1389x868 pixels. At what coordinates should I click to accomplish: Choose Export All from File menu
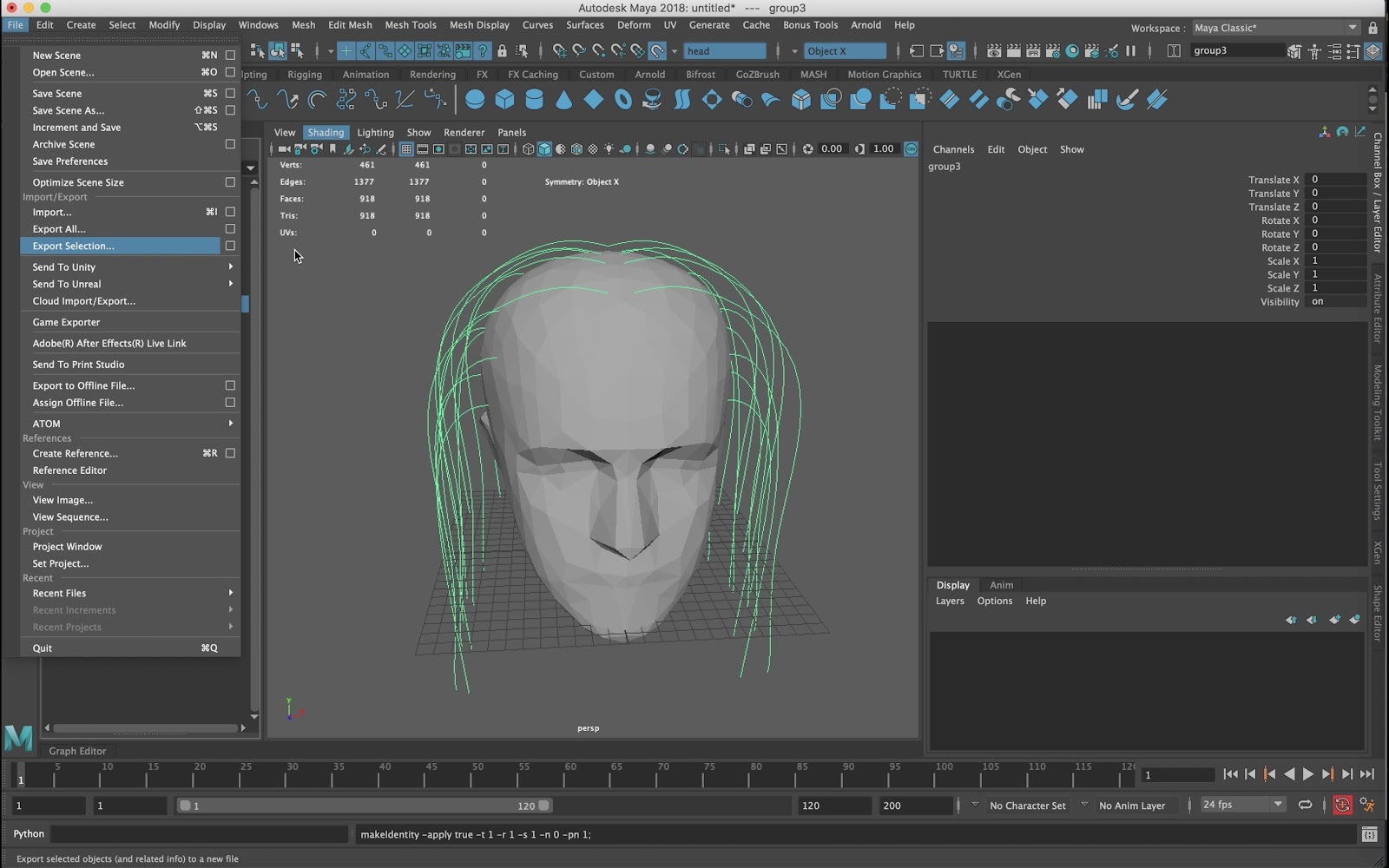[59, 229]
